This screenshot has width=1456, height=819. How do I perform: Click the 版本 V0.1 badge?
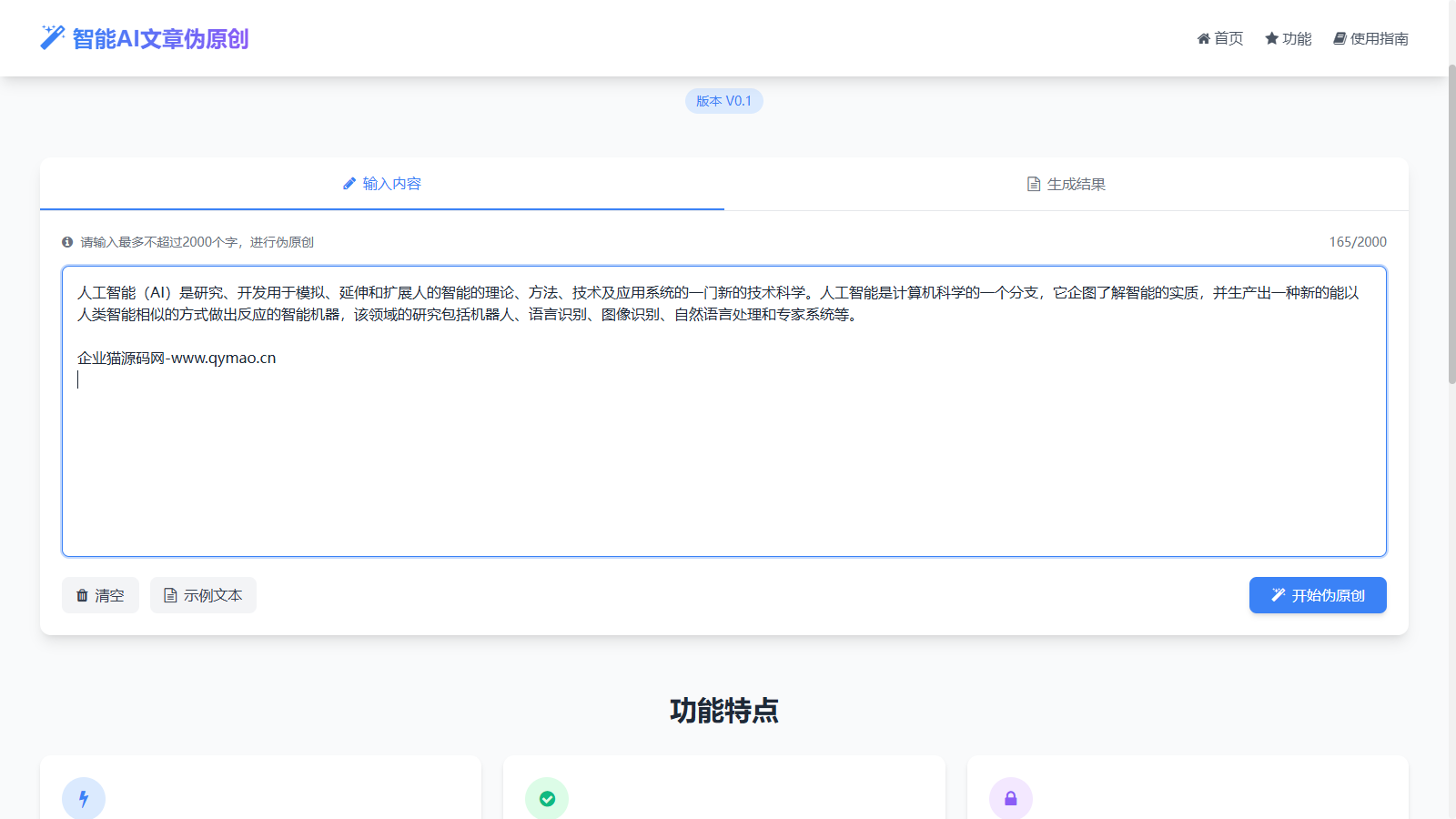pyautogui.click(x=723, y=101)
